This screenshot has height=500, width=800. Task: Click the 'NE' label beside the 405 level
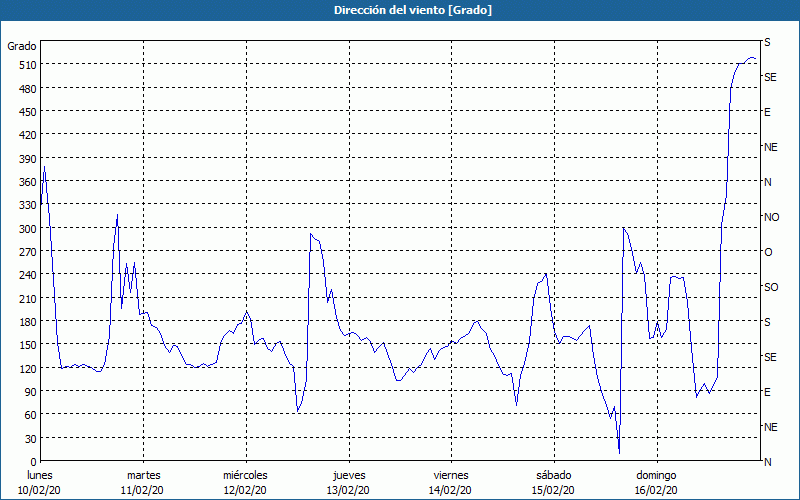click(771, 147)
